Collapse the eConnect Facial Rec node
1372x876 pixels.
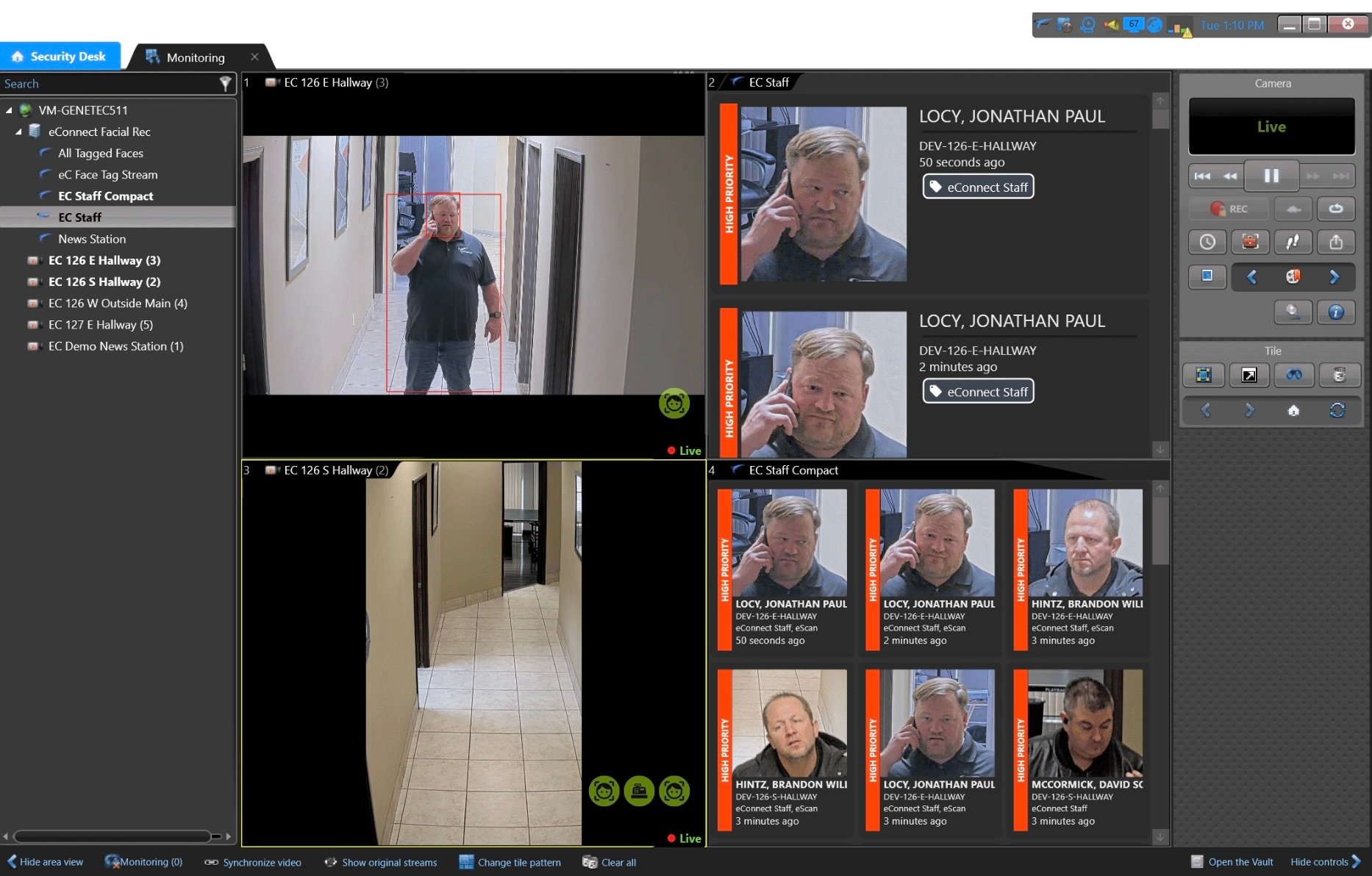click(18, 132)
